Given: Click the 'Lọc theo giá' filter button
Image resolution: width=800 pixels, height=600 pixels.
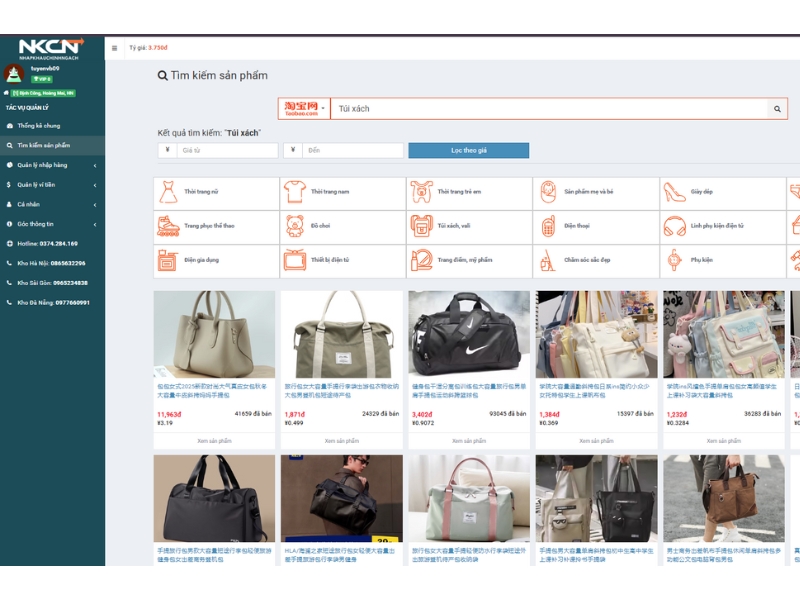Looking at the screenshot, I should [x=468, y=150].
